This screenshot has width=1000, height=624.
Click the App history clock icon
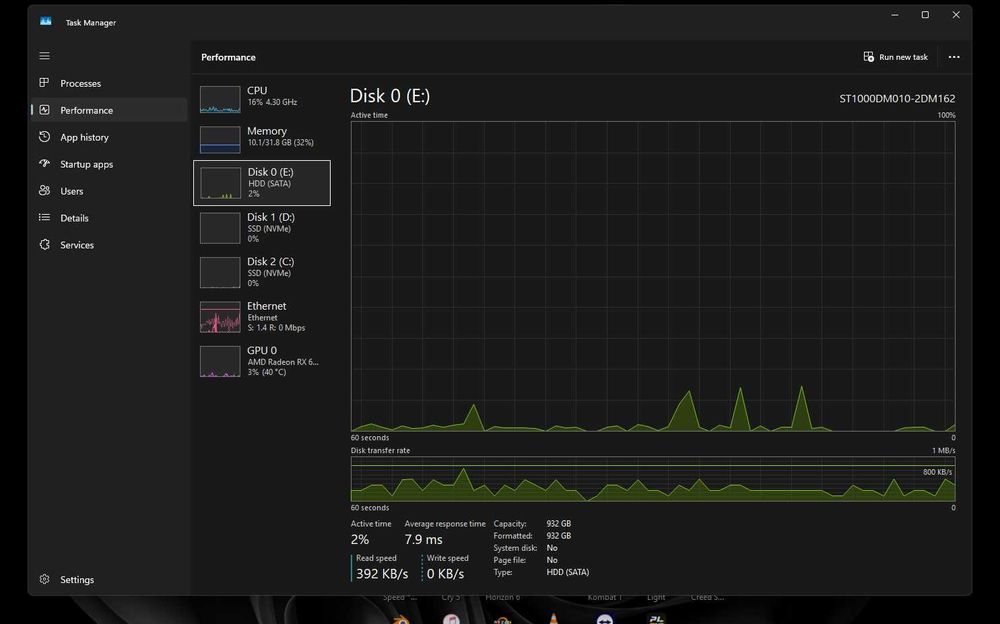[44, 137]
